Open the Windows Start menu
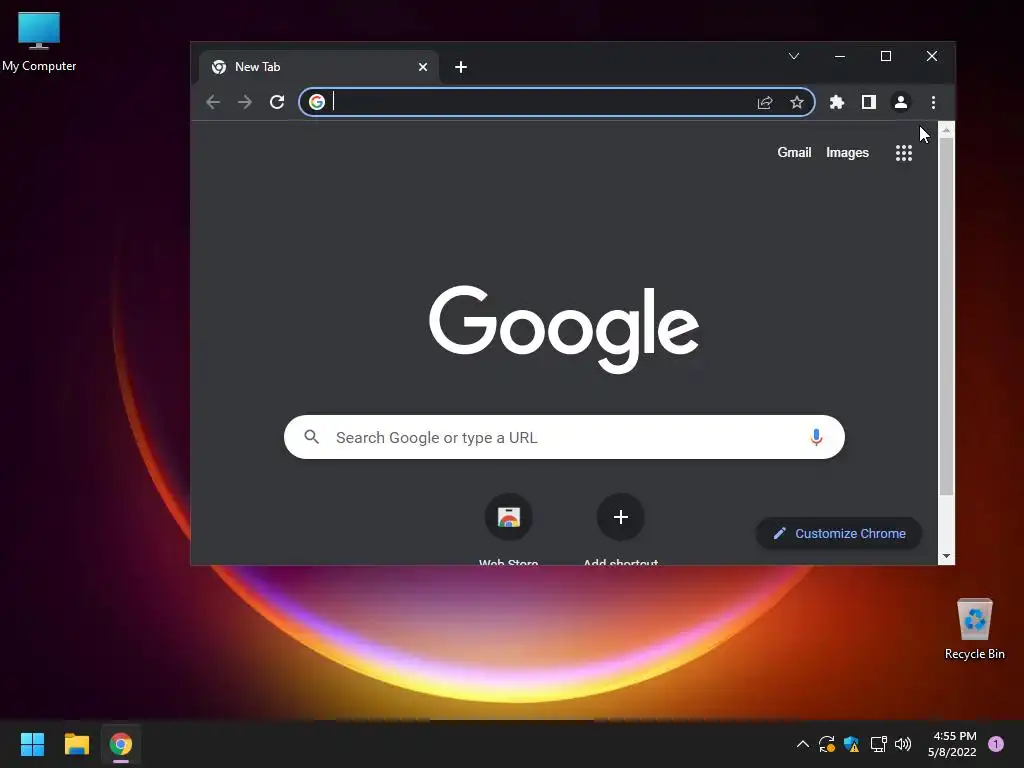The image size is (1024, 768). 32,744
